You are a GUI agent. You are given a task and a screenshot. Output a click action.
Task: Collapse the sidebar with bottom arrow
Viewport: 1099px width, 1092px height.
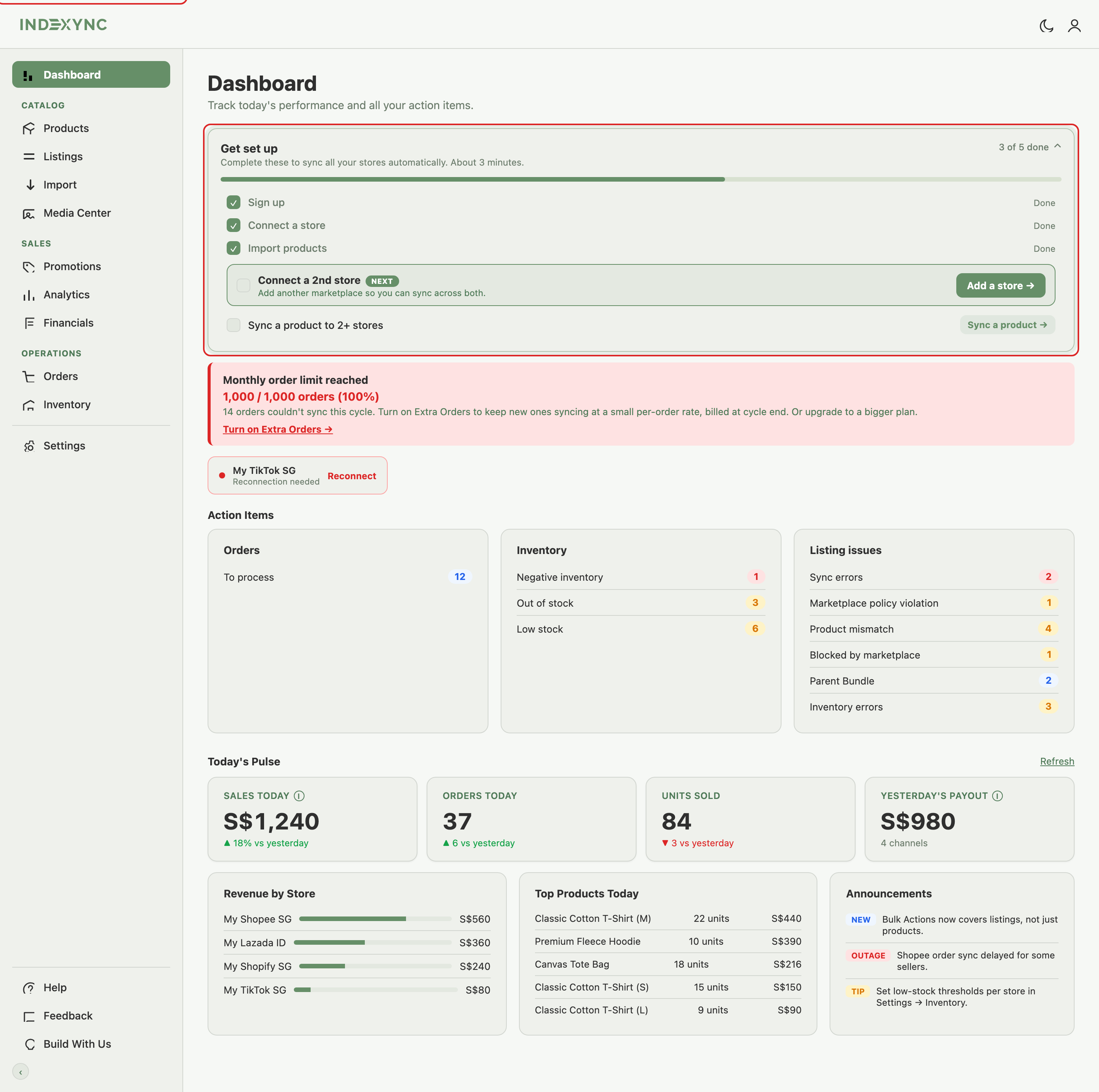coord(21,1072)
